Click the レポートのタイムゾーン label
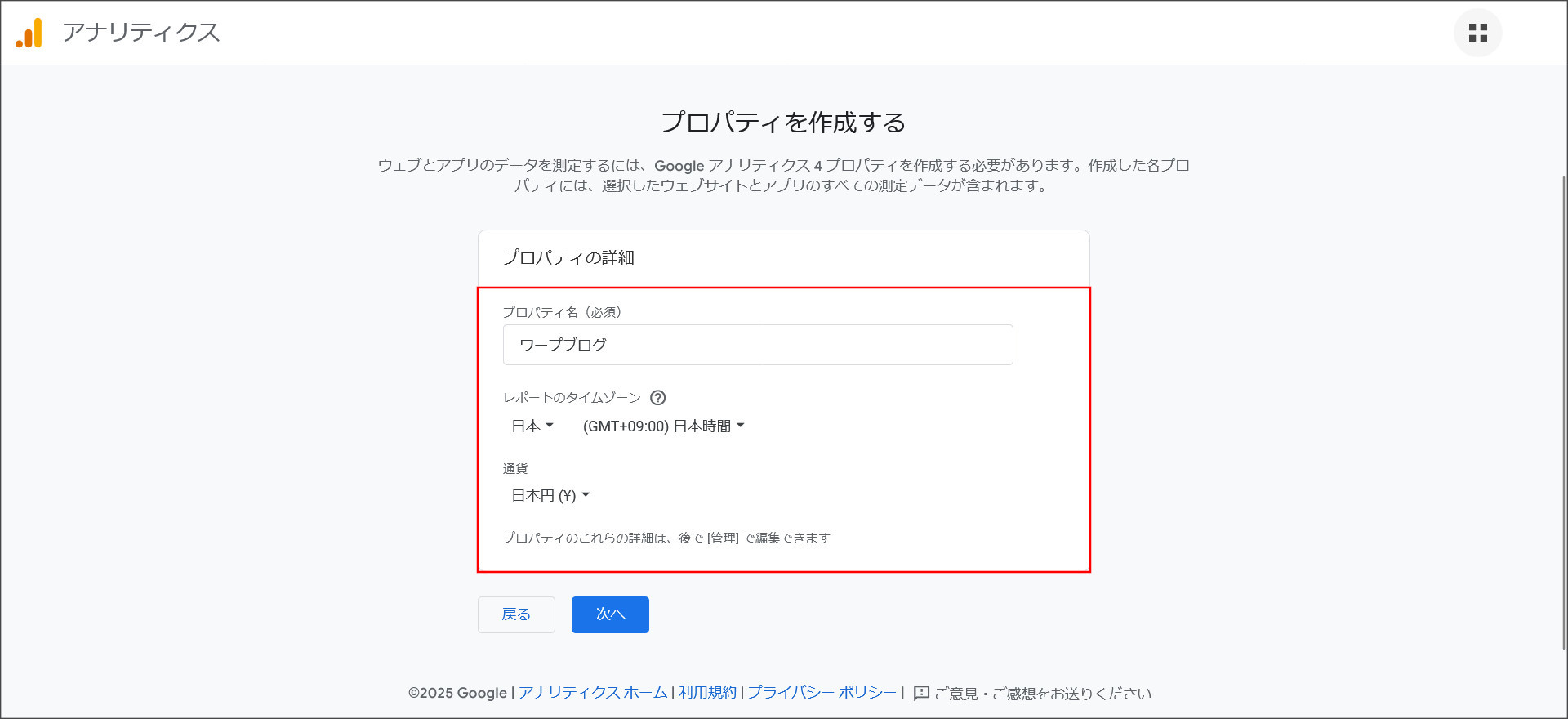Viewport: 1568px width, 719px height. [x=572, y=398]
